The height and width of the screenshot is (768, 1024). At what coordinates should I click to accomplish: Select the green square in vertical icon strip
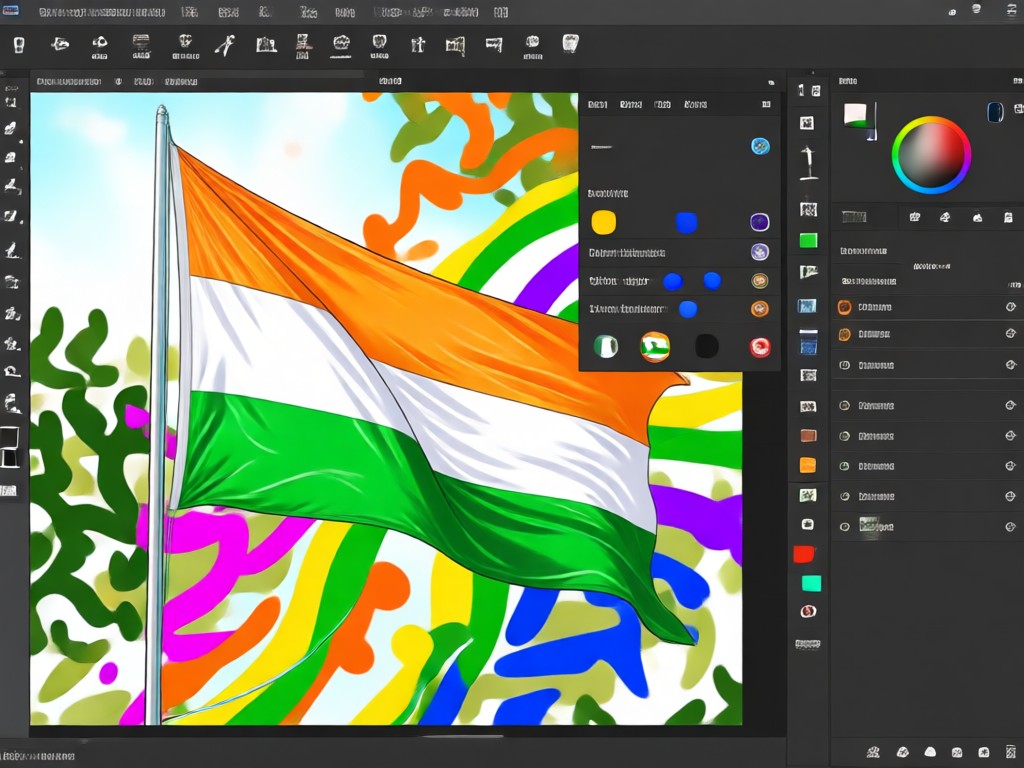point(808,240)
